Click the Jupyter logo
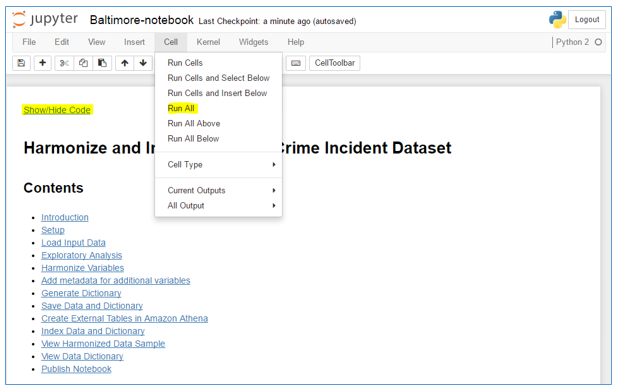The width and height of the screenshot is (618, 388). click(x=45, y=19)
